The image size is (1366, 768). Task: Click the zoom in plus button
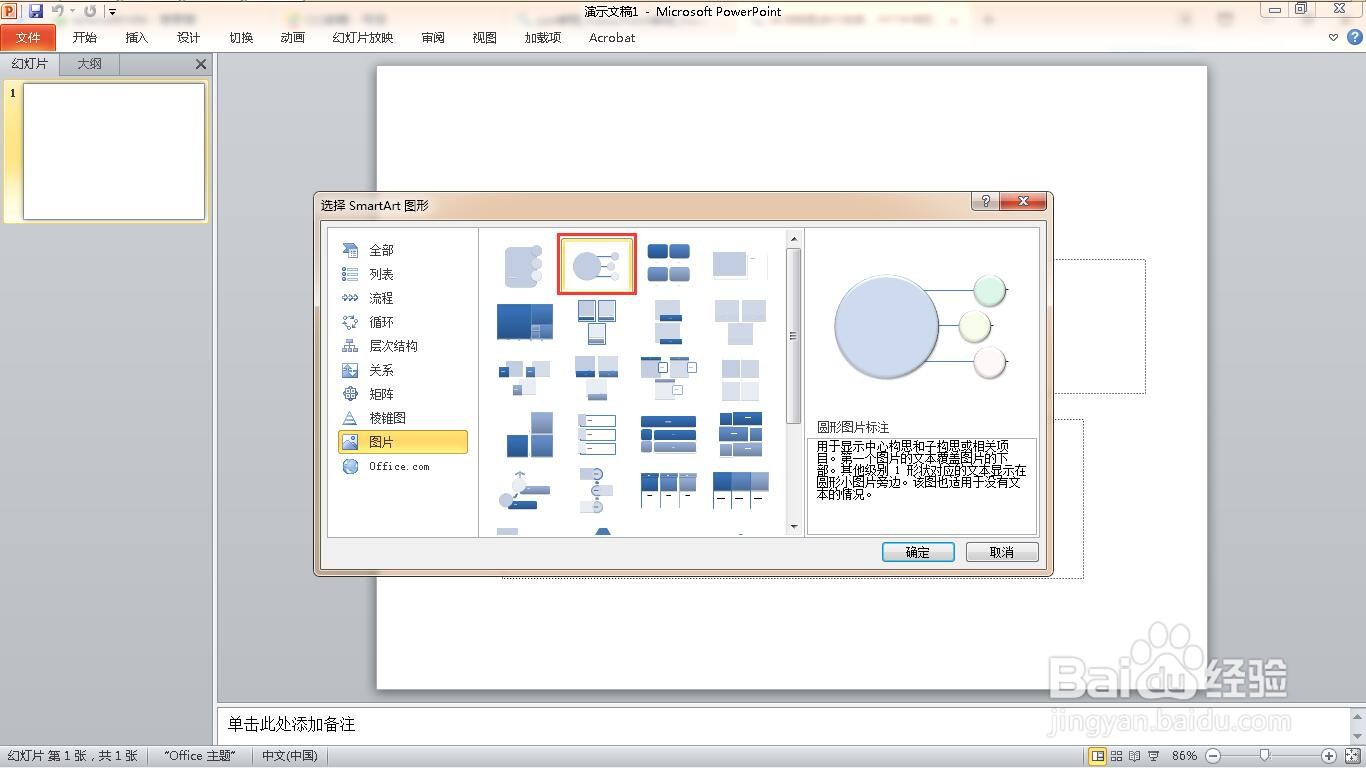tap(1329, 756)
